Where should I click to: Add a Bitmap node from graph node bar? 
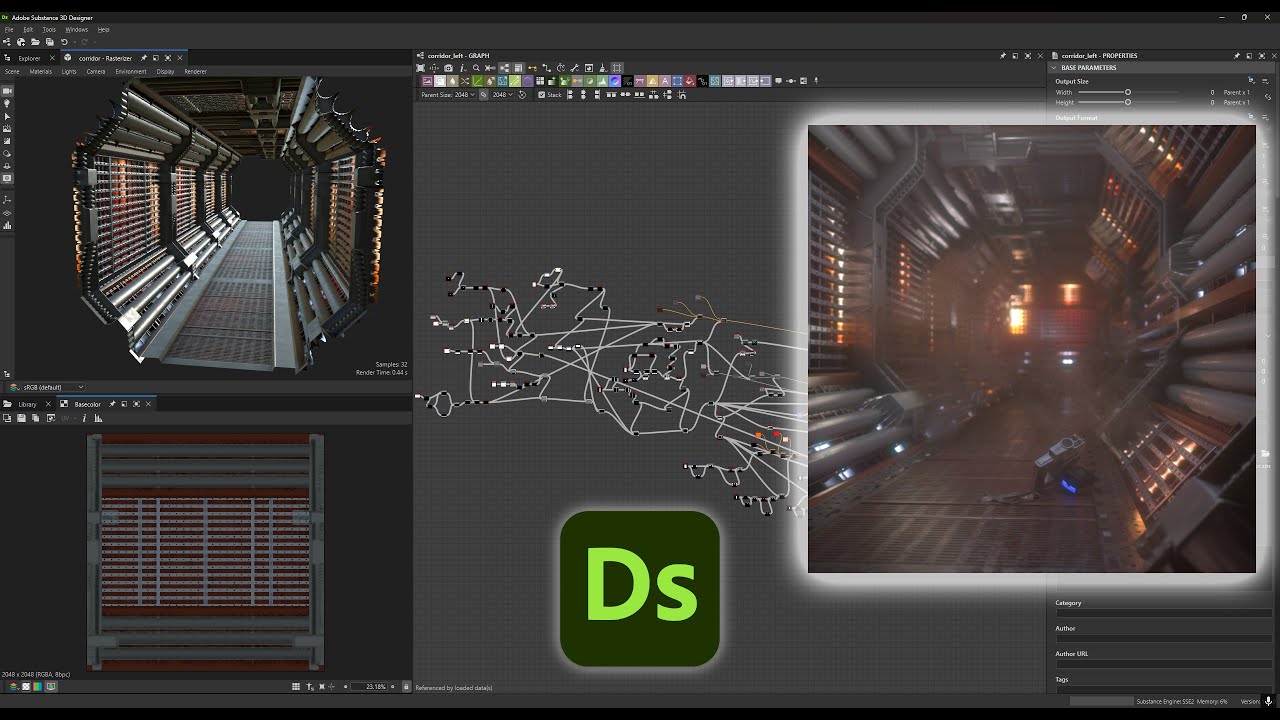[427, 81]
